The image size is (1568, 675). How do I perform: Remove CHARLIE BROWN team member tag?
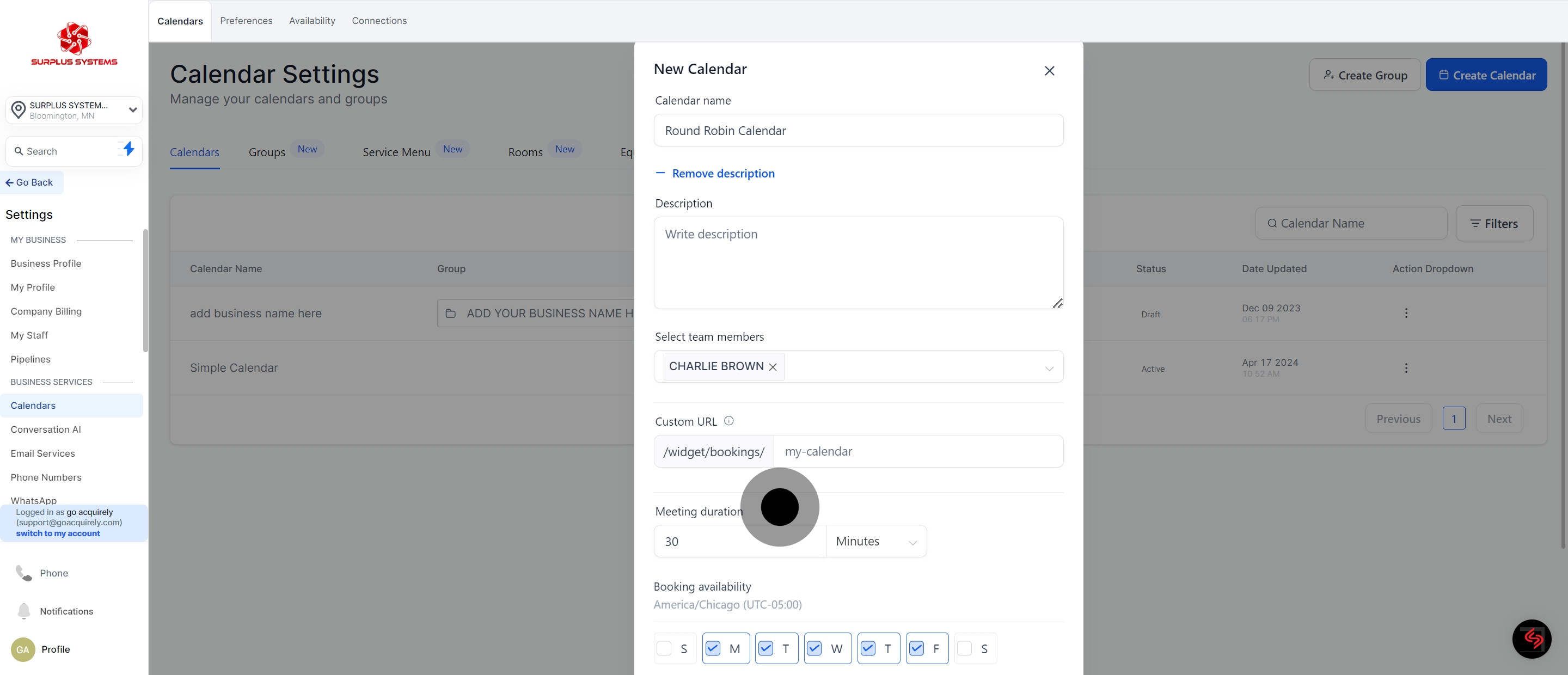(773, 367)
